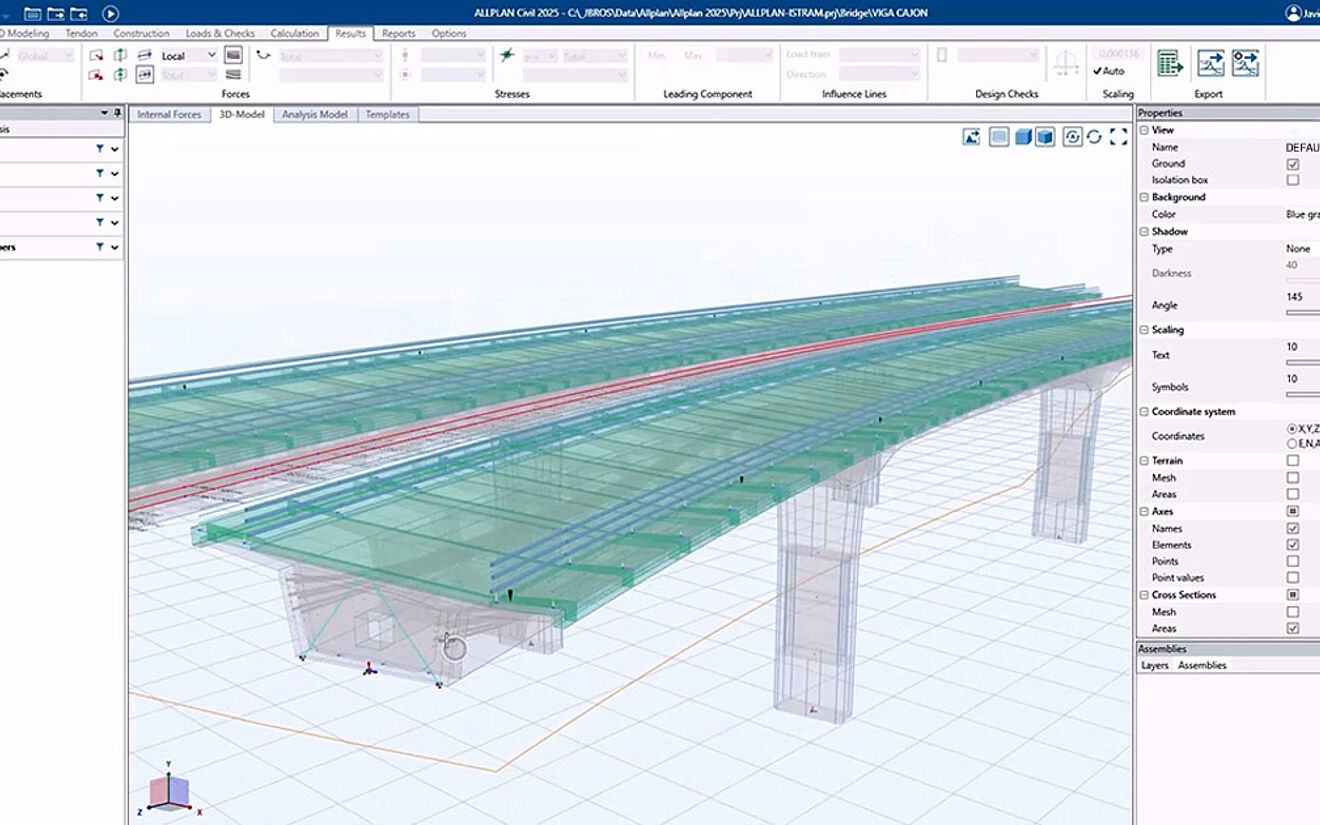
Task: Enable the Isolation box checkbox
Action: 1293,180
